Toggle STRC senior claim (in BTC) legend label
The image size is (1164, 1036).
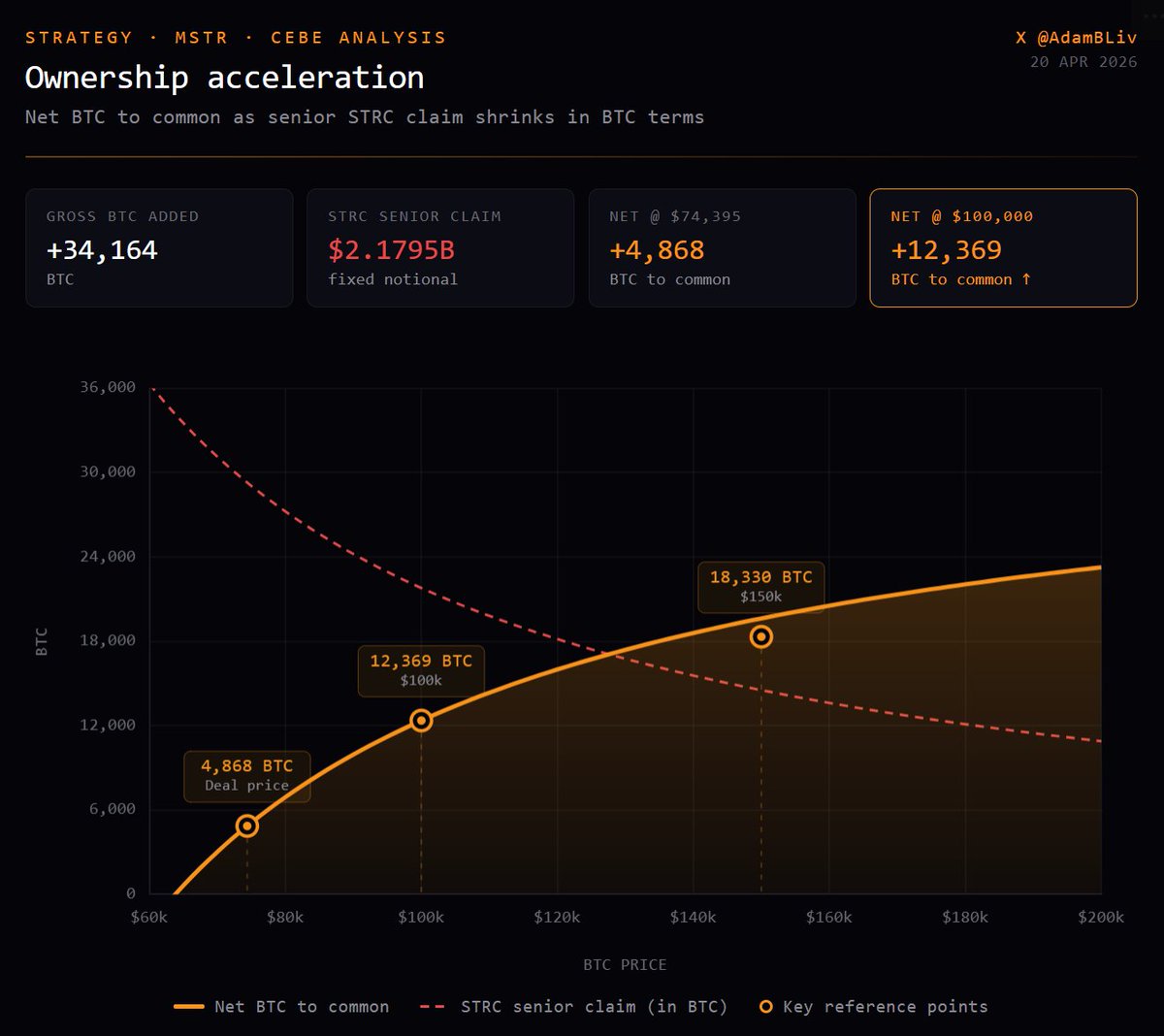pyautogui.click(x=594, y=1007)
